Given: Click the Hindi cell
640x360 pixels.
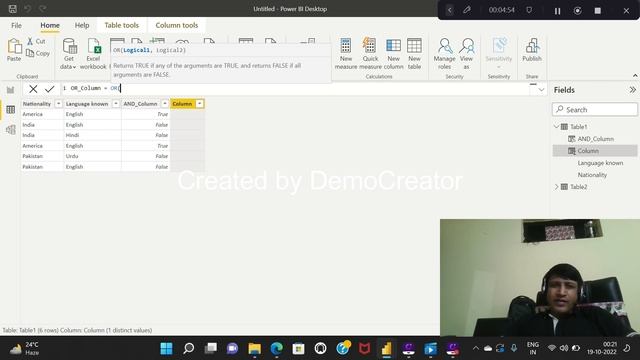Looking at the screenshot, I should click(x=93, y=135).
